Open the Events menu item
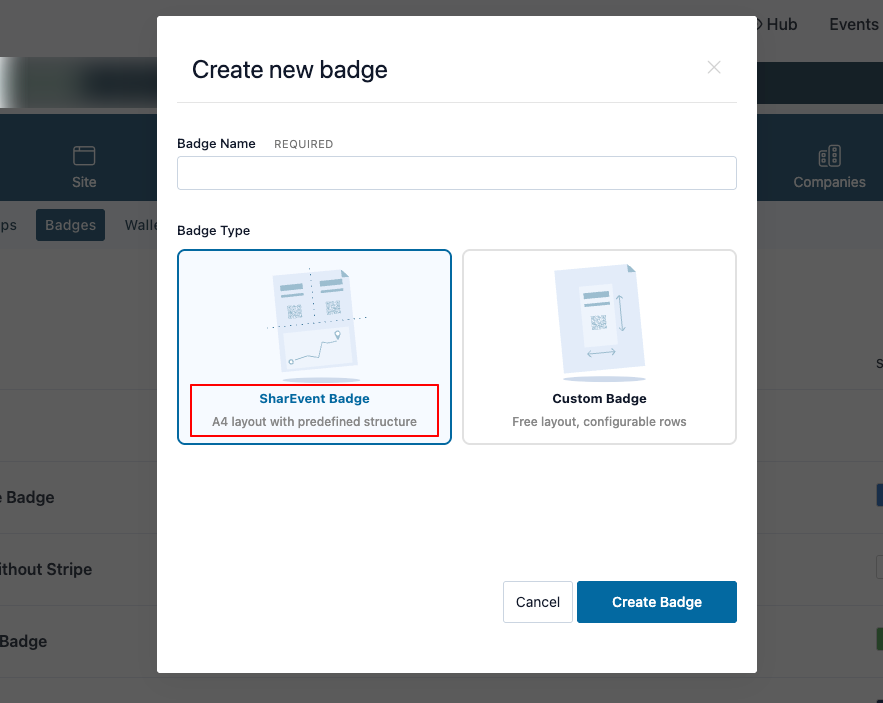 point(853,24)
